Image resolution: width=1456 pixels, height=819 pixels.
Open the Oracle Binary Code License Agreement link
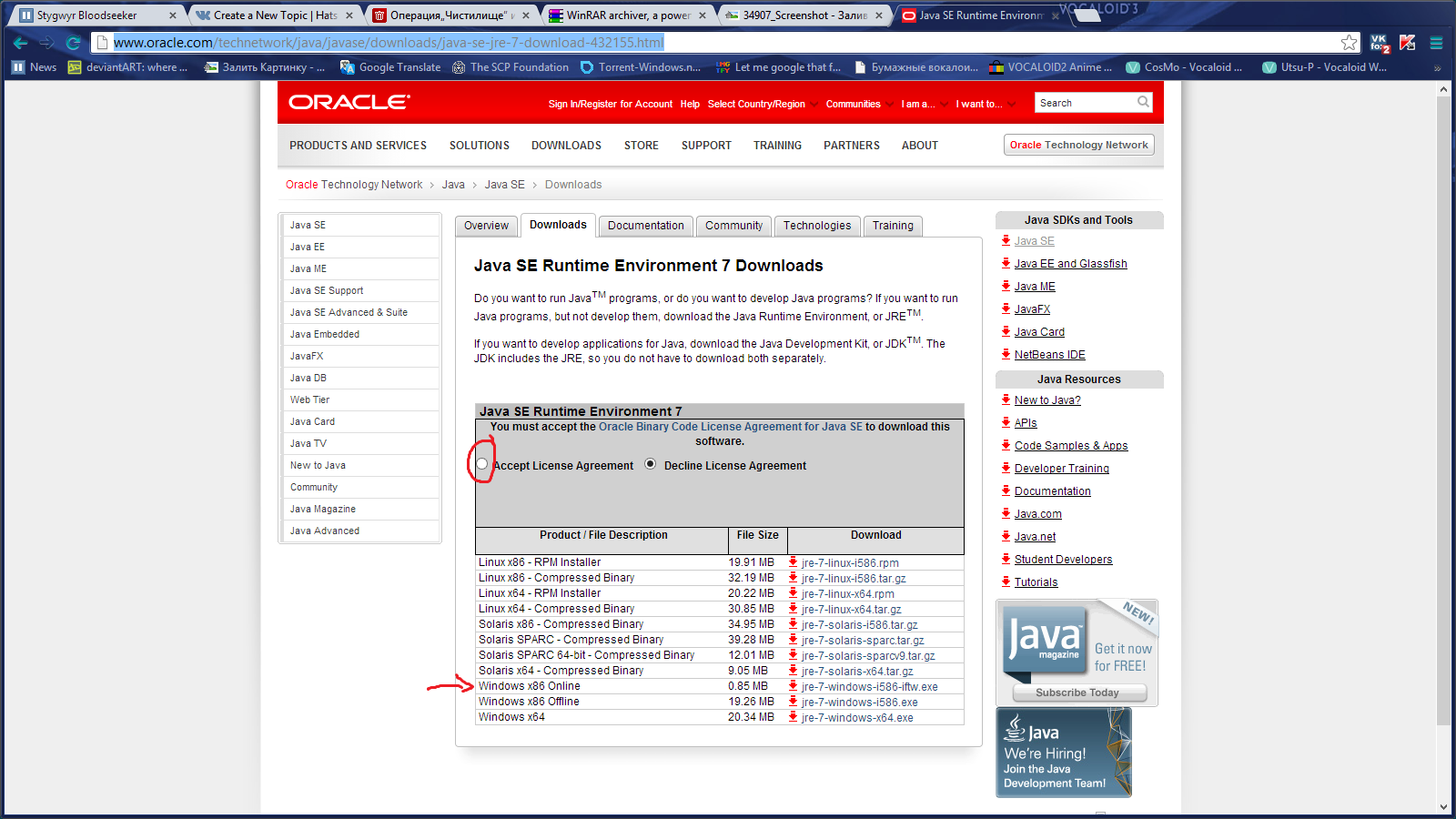[731, 427]
